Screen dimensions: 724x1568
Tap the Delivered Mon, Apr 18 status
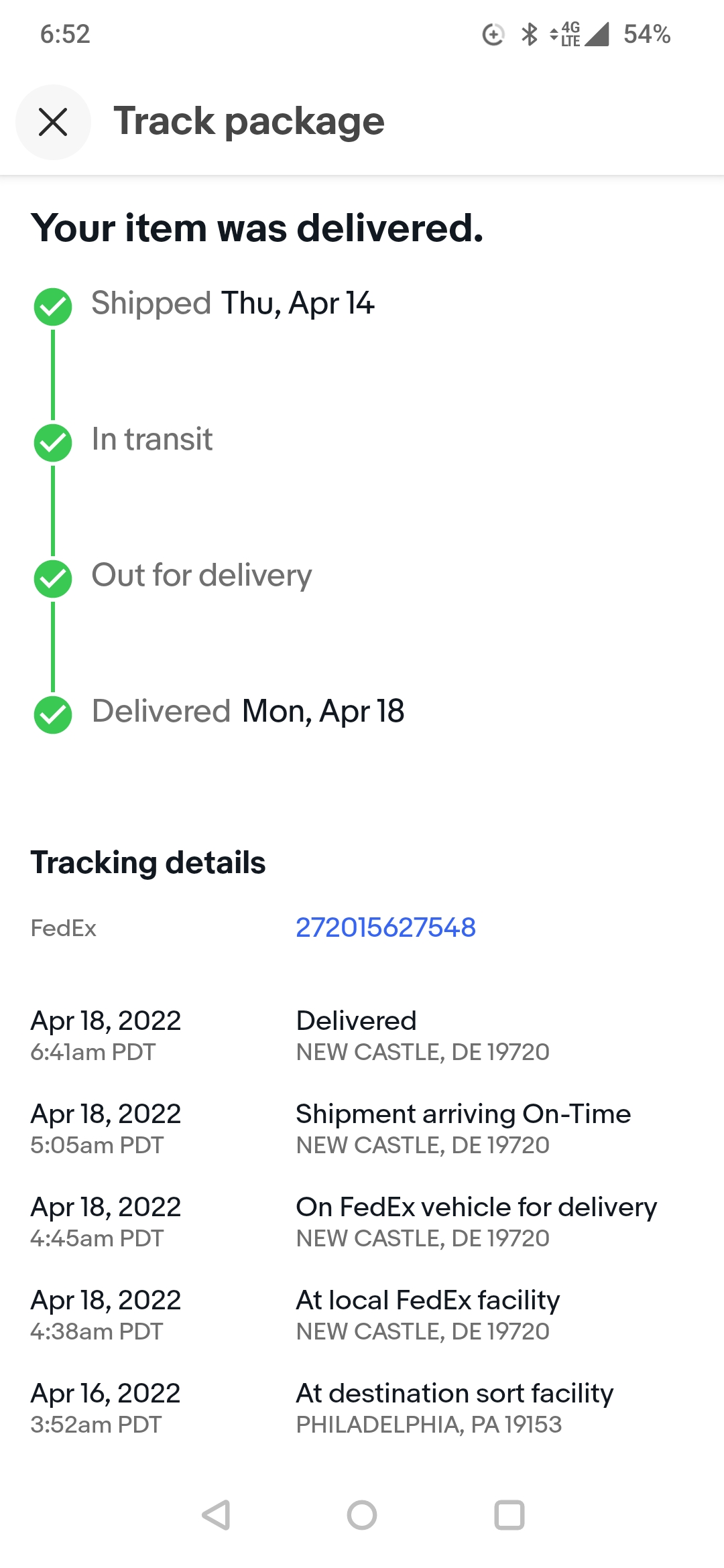click(x=248, y=711)
